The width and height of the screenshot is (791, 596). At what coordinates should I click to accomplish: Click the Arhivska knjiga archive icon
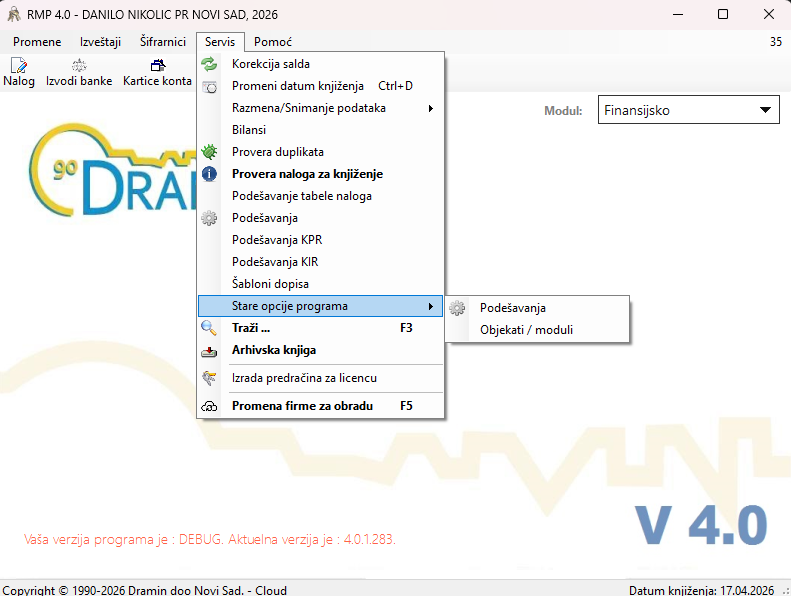209,351
